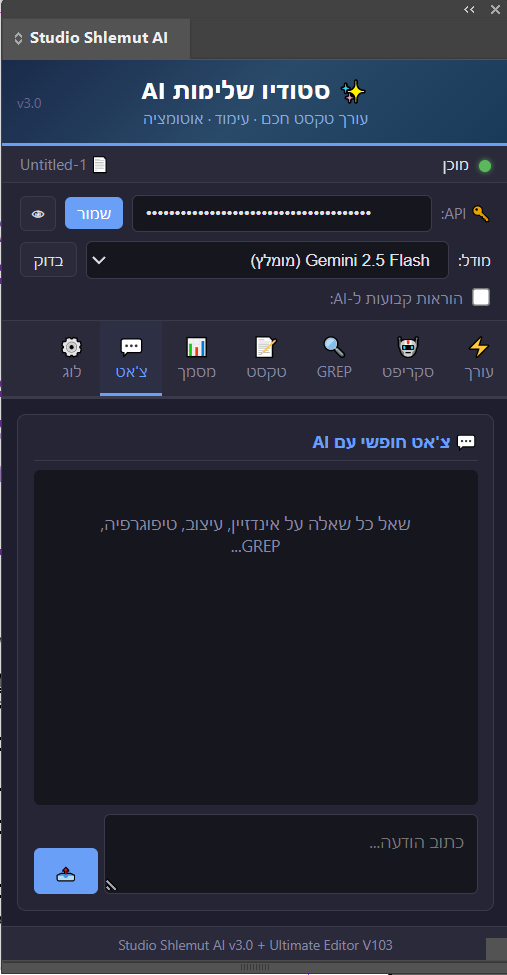Select the צ'אט speech bubble tab
507x975 pixels.
point(131,358)
